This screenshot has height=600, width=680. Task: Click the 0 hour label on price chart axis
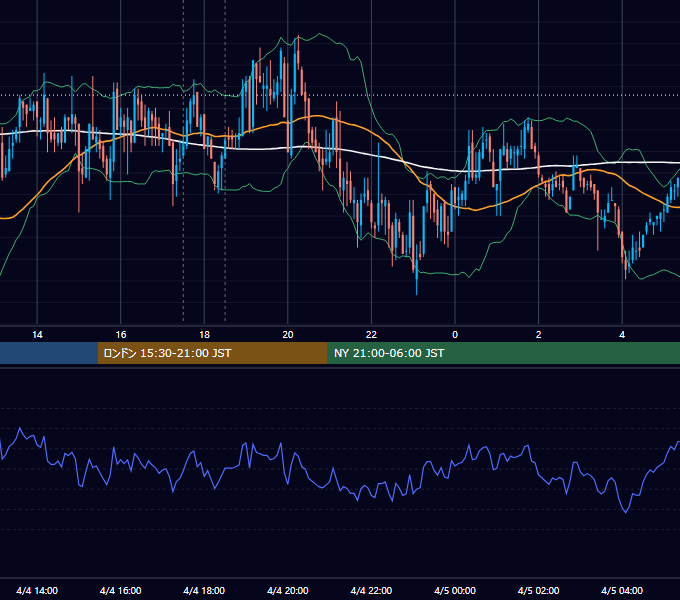click(x=455, y=335)
